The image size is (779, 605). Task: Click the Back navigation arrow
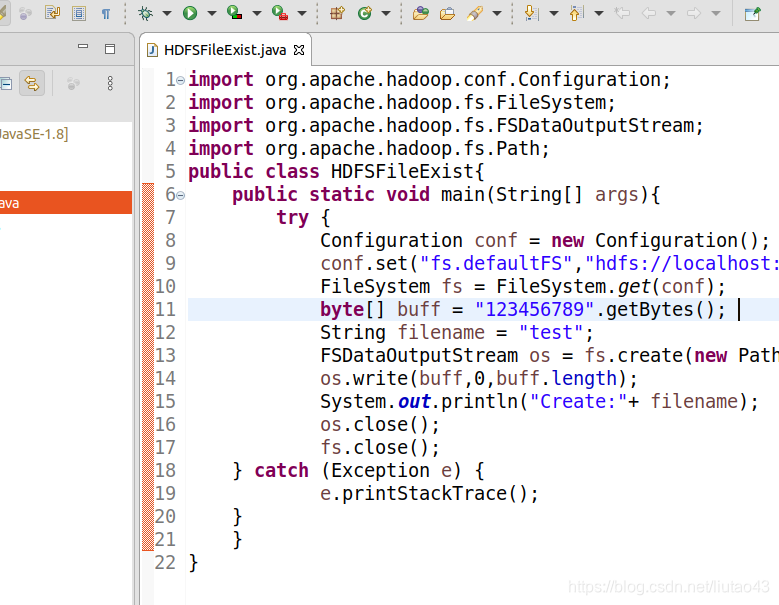click(x=649, y=13)
